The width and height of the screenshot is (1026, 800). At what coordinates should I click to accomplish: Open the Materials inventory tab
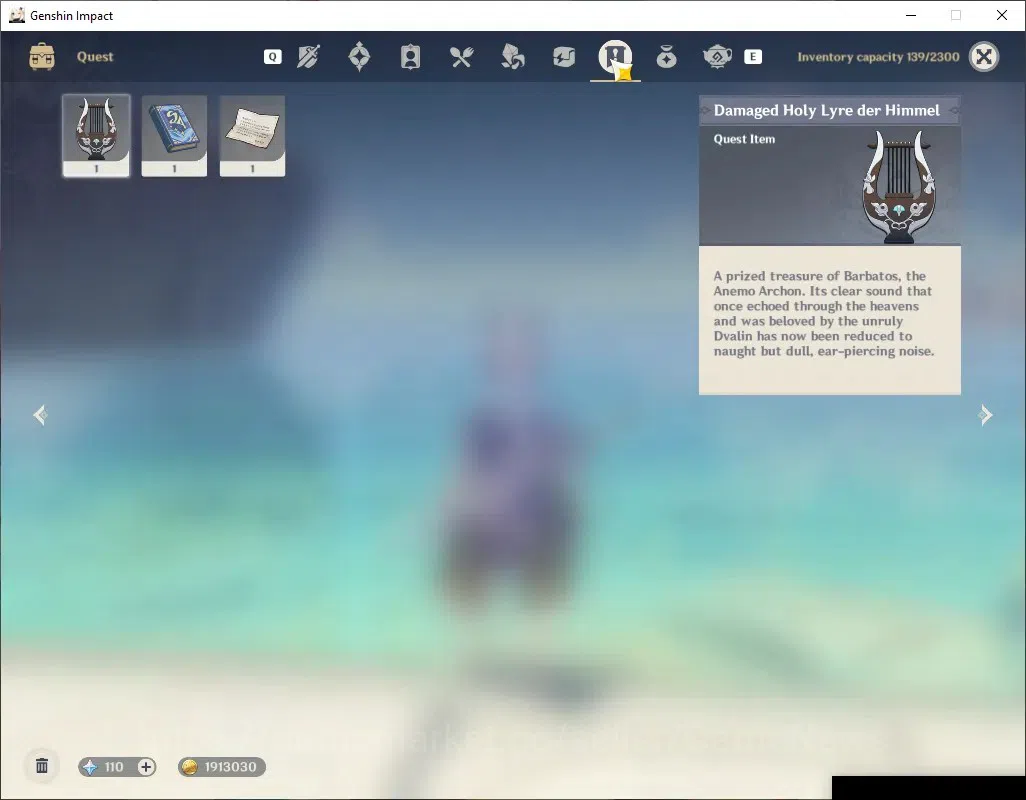pos(512,57)
